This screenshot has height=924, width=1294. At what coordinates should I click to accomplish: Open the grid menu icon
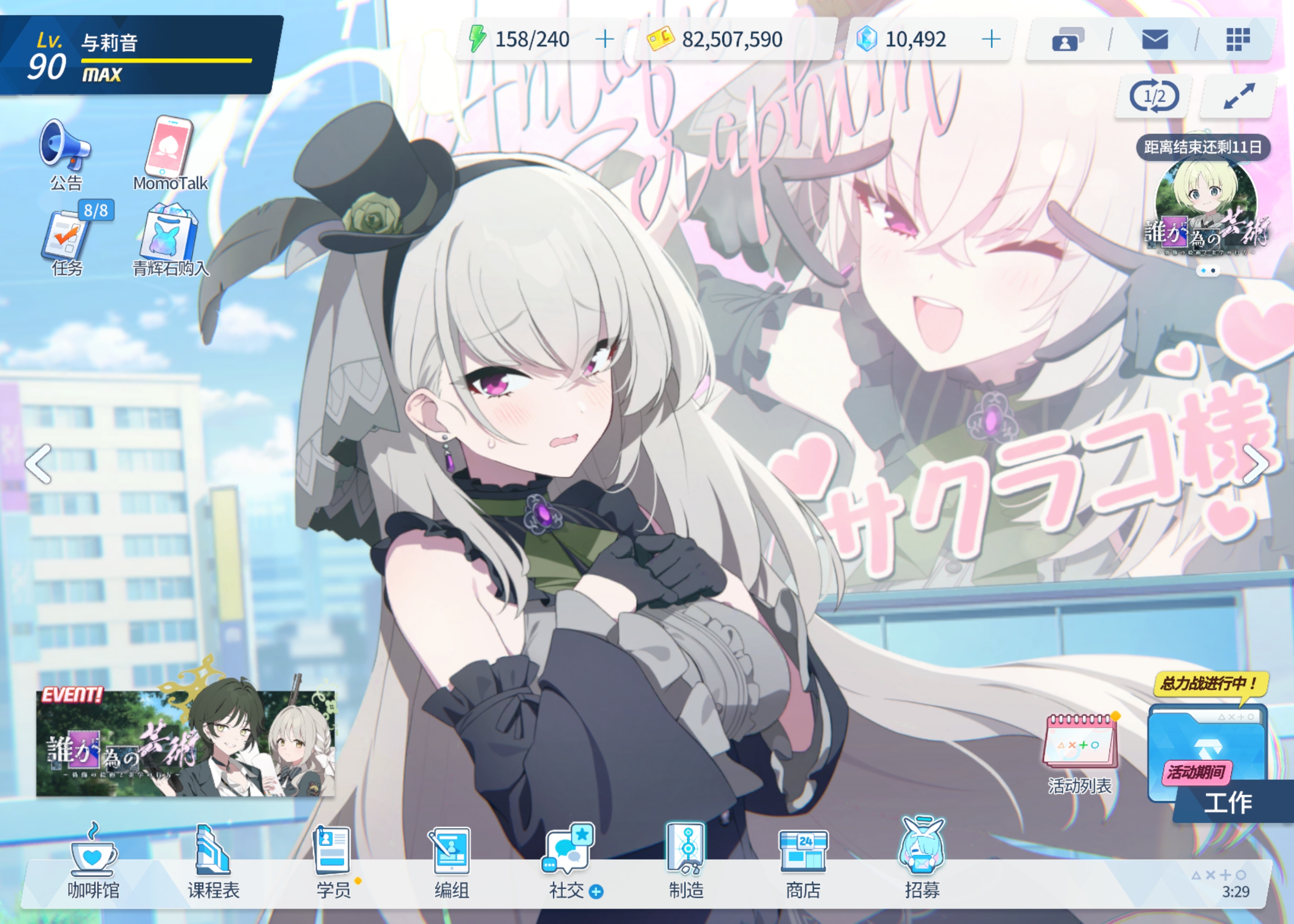pyautogui.click(x=1237, y=40)
